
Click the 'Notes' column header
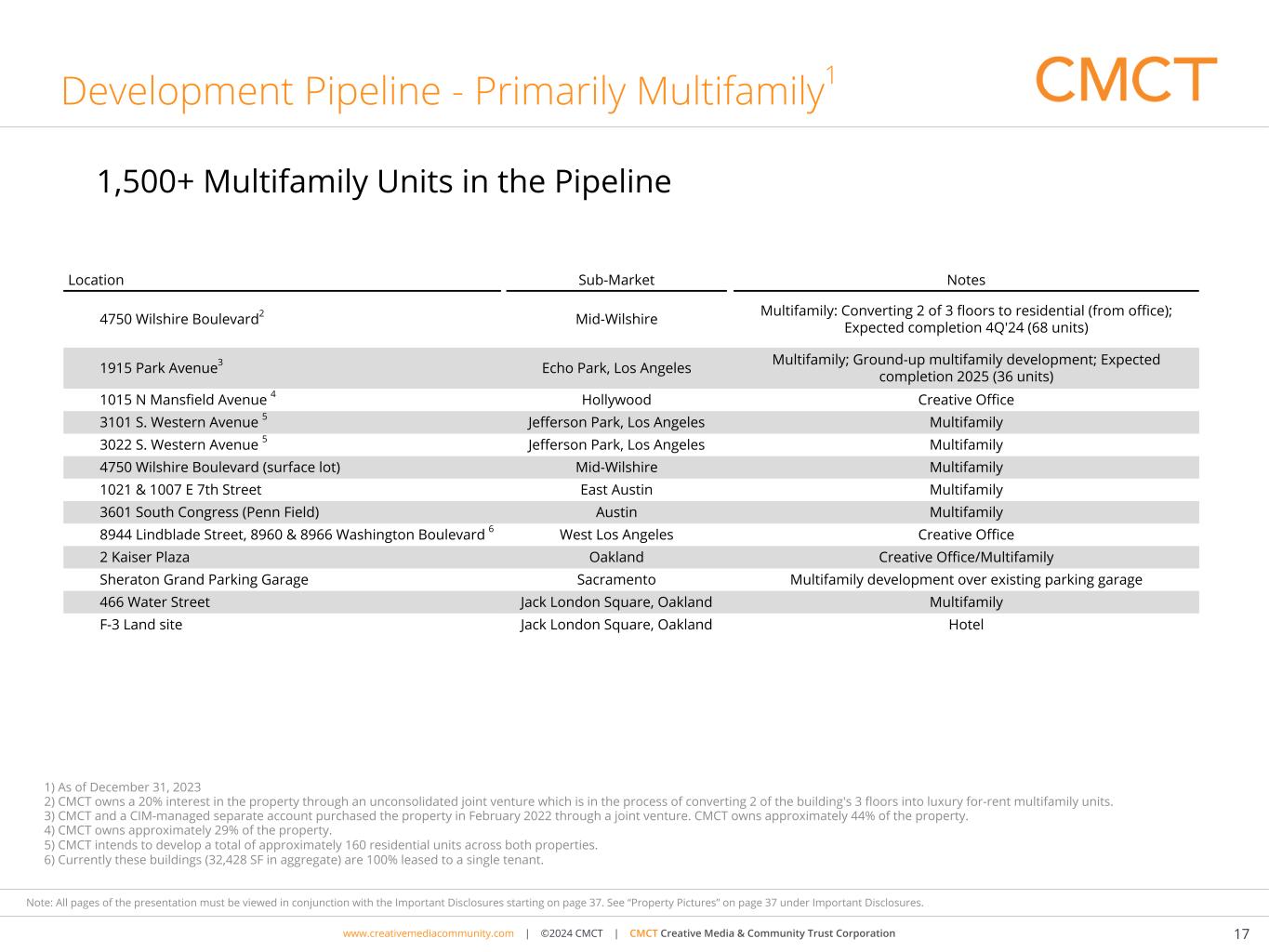[x=966, y=280]
